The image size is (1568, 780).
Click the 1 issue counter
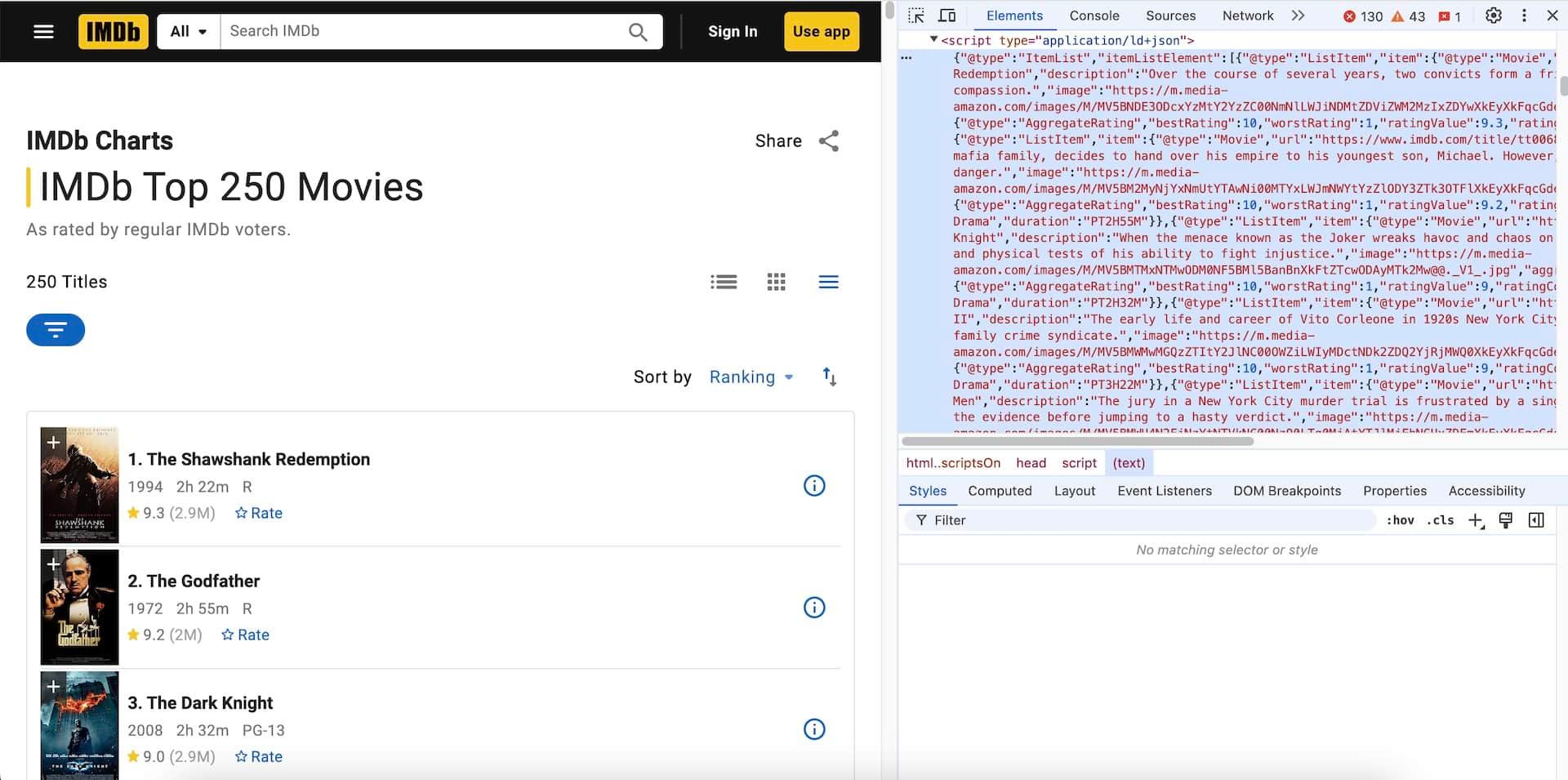(x=1450, y=16)
